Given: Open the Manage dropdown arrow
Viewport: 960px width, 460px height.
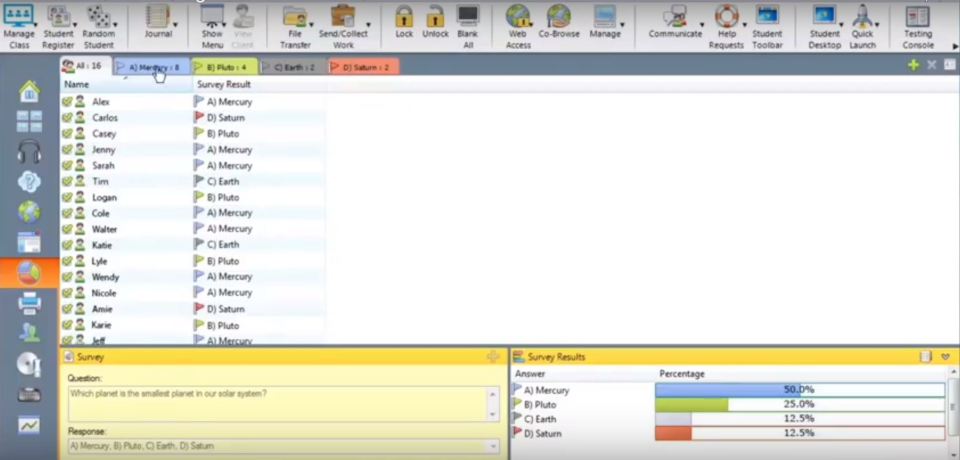Looking at the screenshot, I should click(622, 25).
